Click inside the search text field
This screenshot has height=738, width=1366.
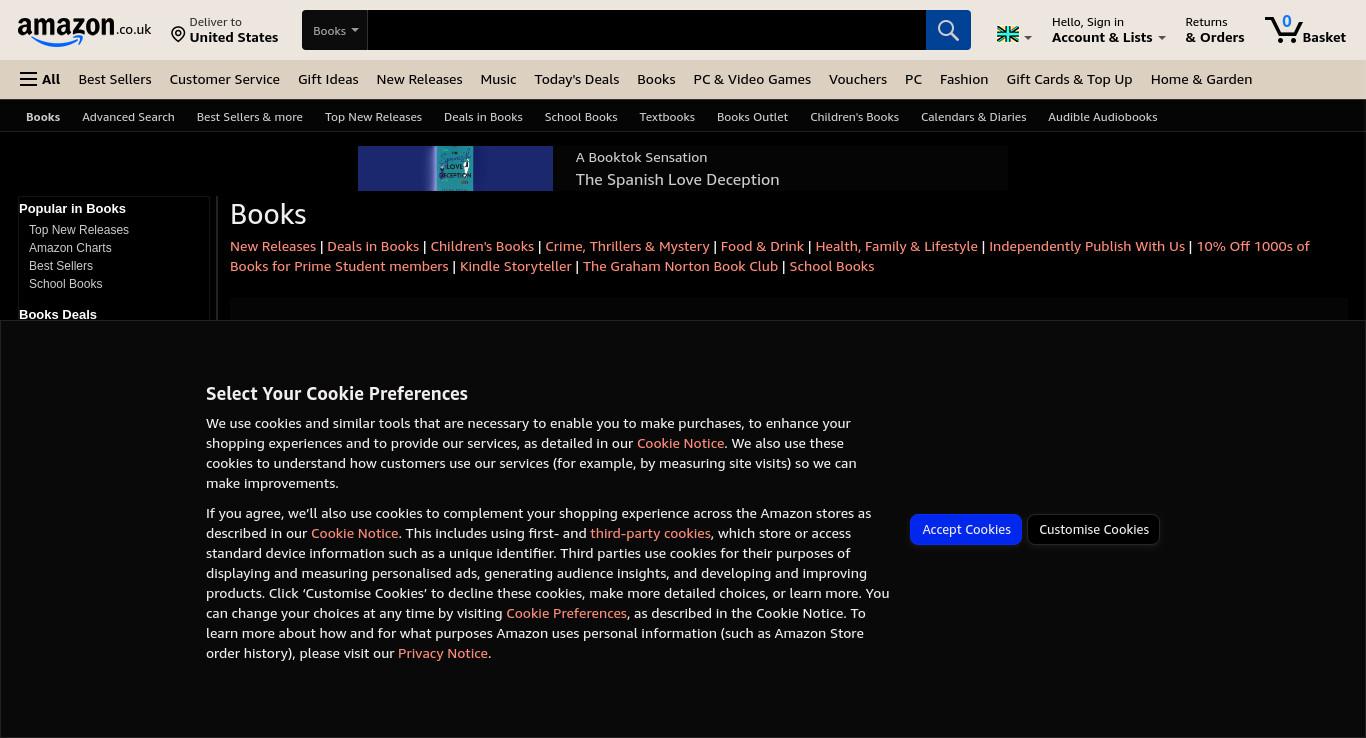pos(646,30)
